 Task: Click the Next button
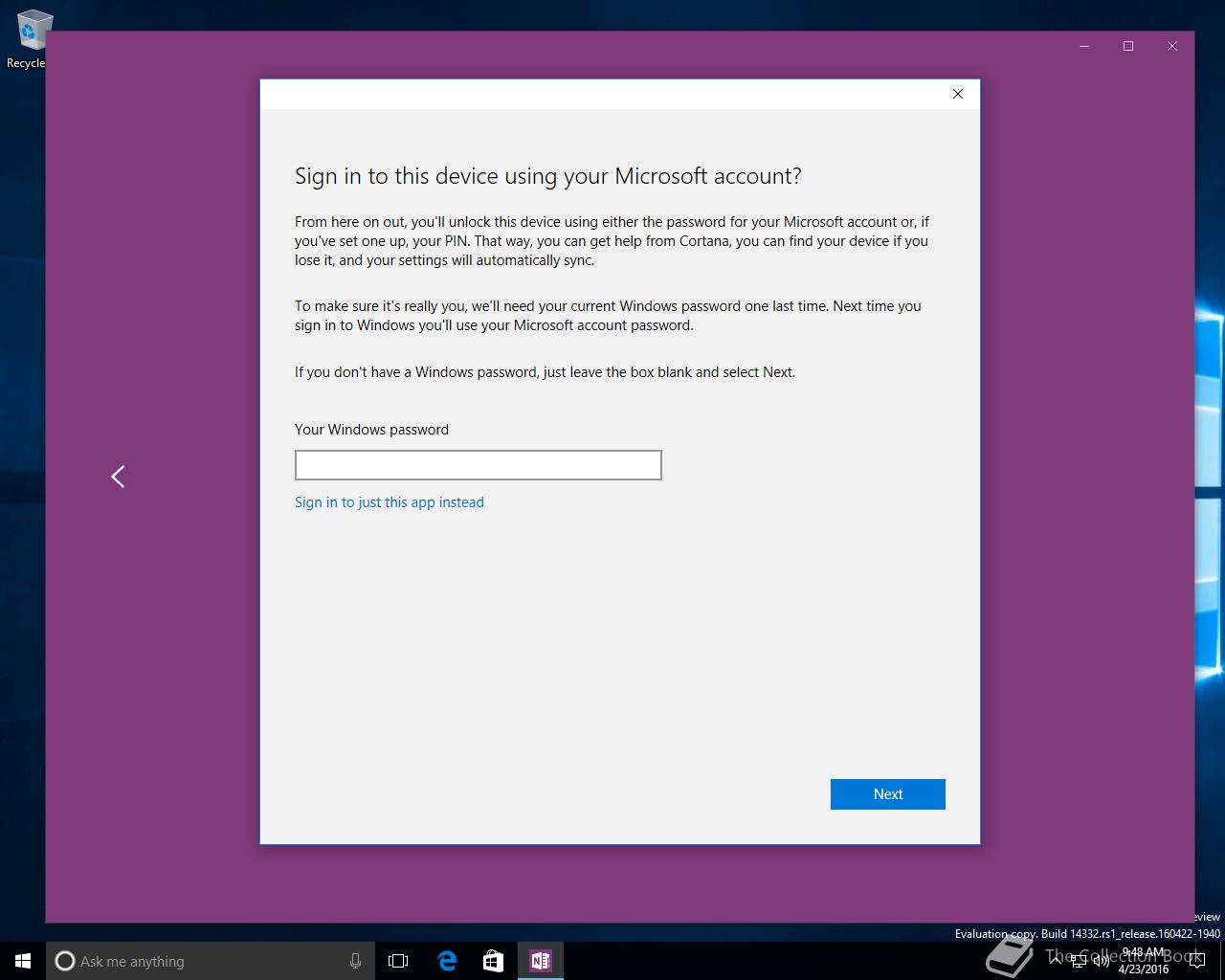click(x=887, y=794)
